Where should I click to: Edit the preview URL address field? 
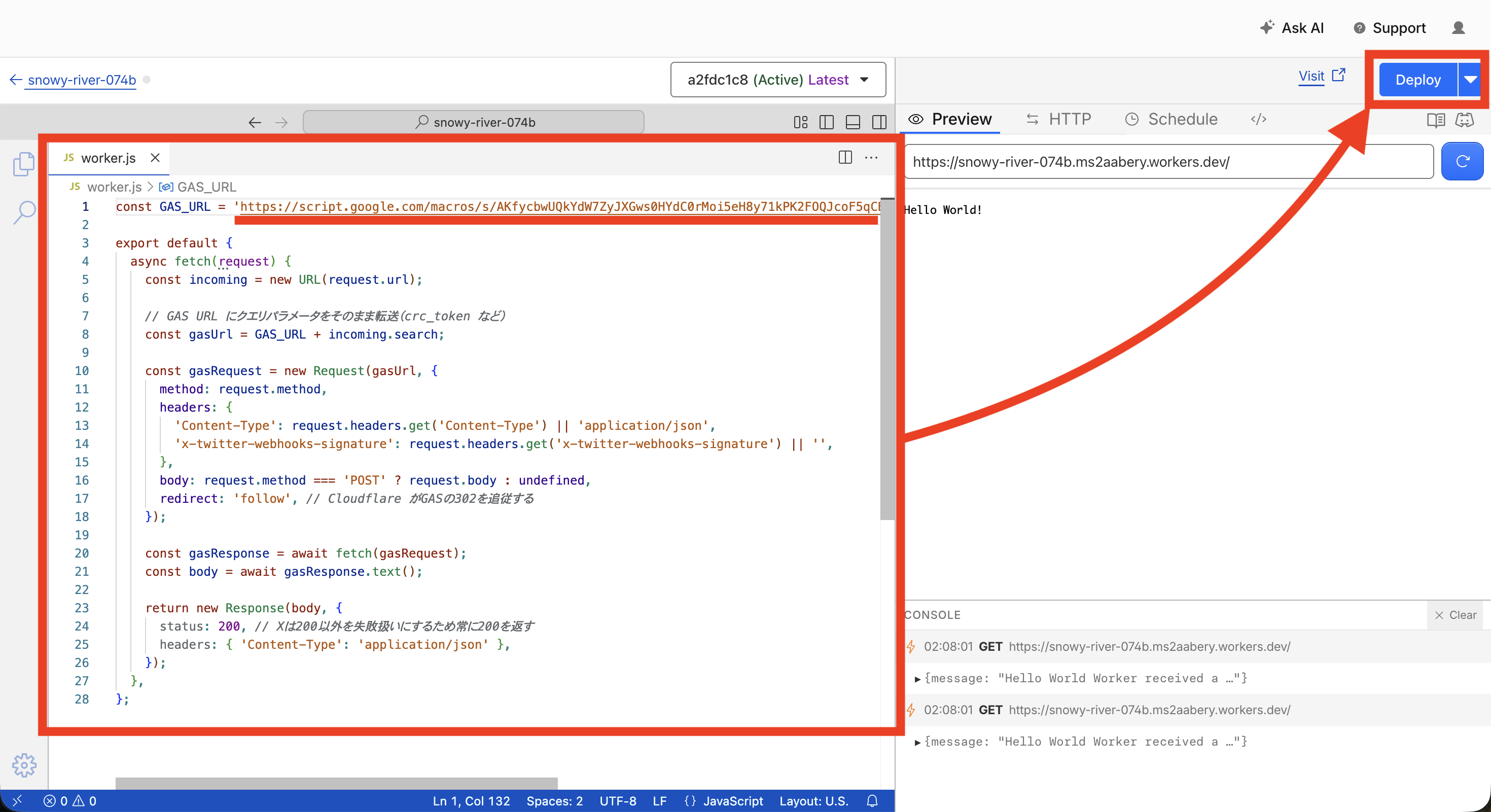[1168, 161]
